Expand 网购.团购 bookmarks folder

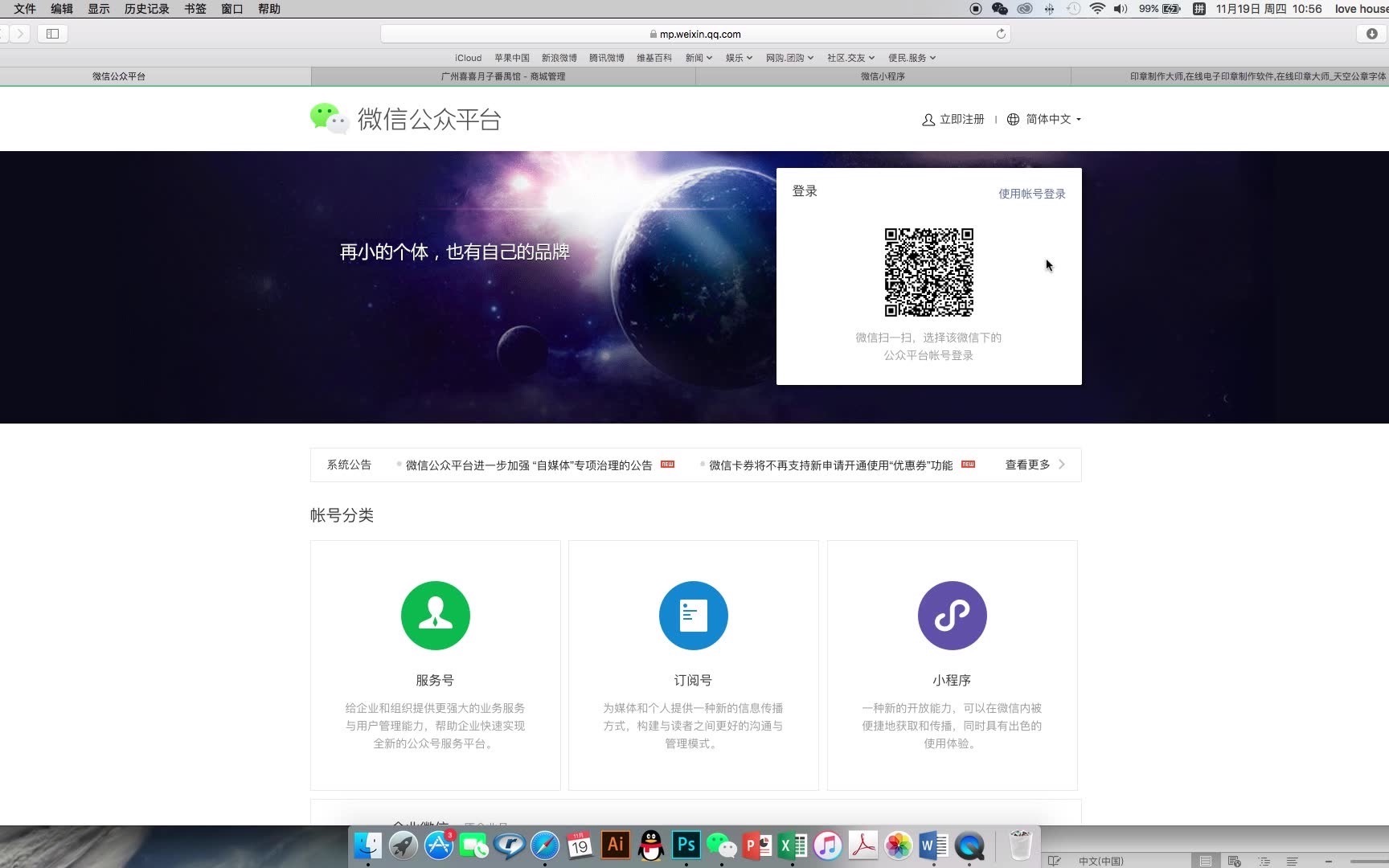click(x=789, y=58)
